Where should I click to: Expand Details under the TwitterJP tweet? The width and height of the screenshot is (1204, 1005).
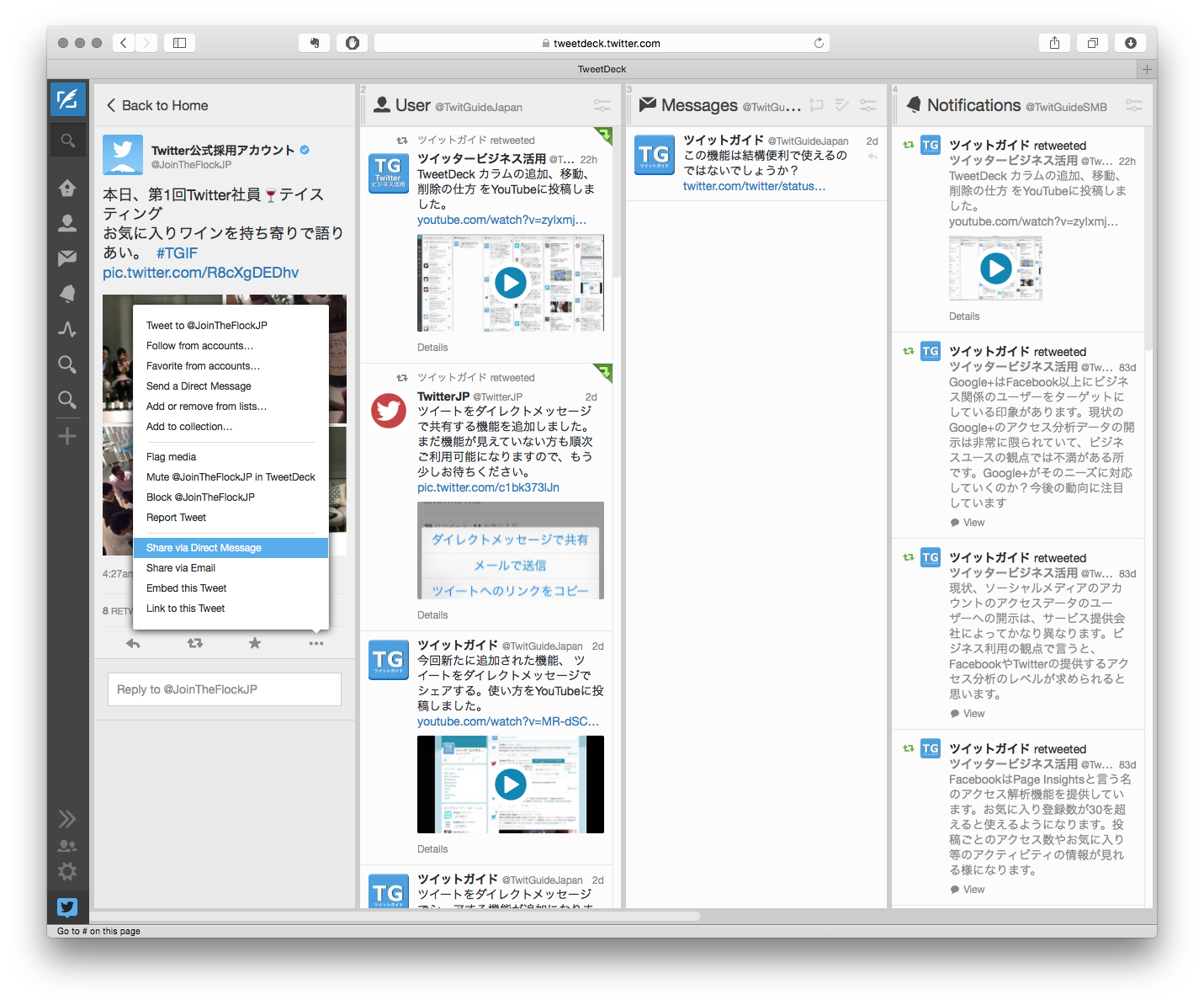432,615
